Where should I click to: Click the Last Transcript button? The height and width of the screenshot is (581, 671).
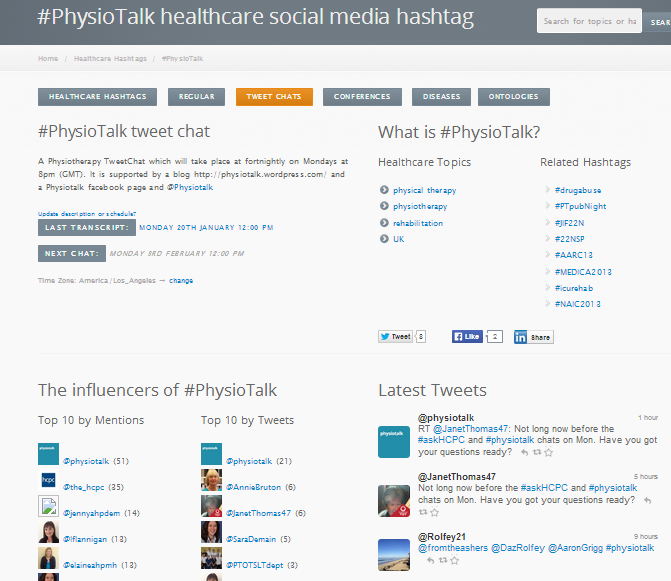point(85,228)
